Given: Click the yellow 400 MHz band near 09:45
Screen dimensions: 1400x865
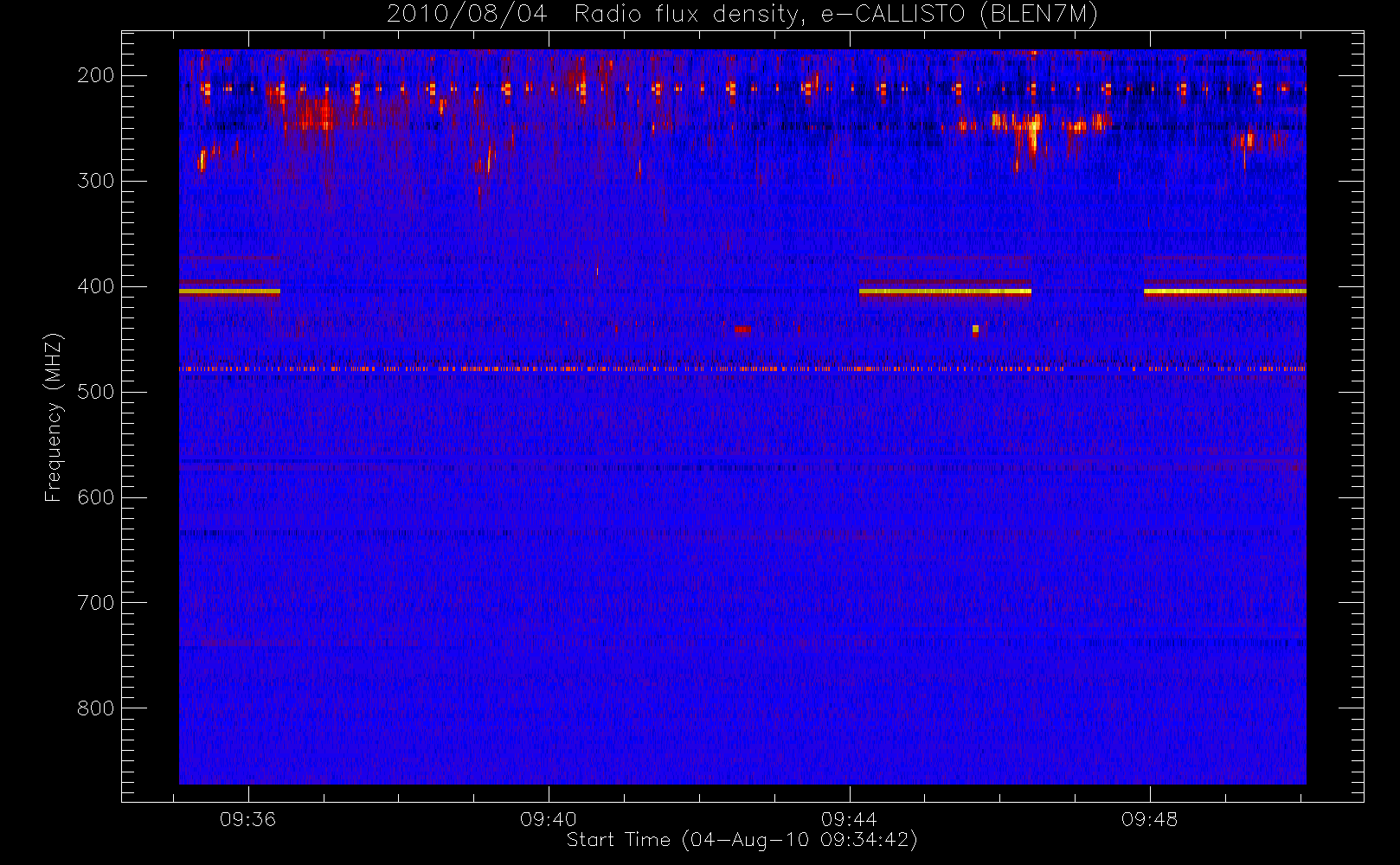Looking at the screenshot, I should [945, 292].
